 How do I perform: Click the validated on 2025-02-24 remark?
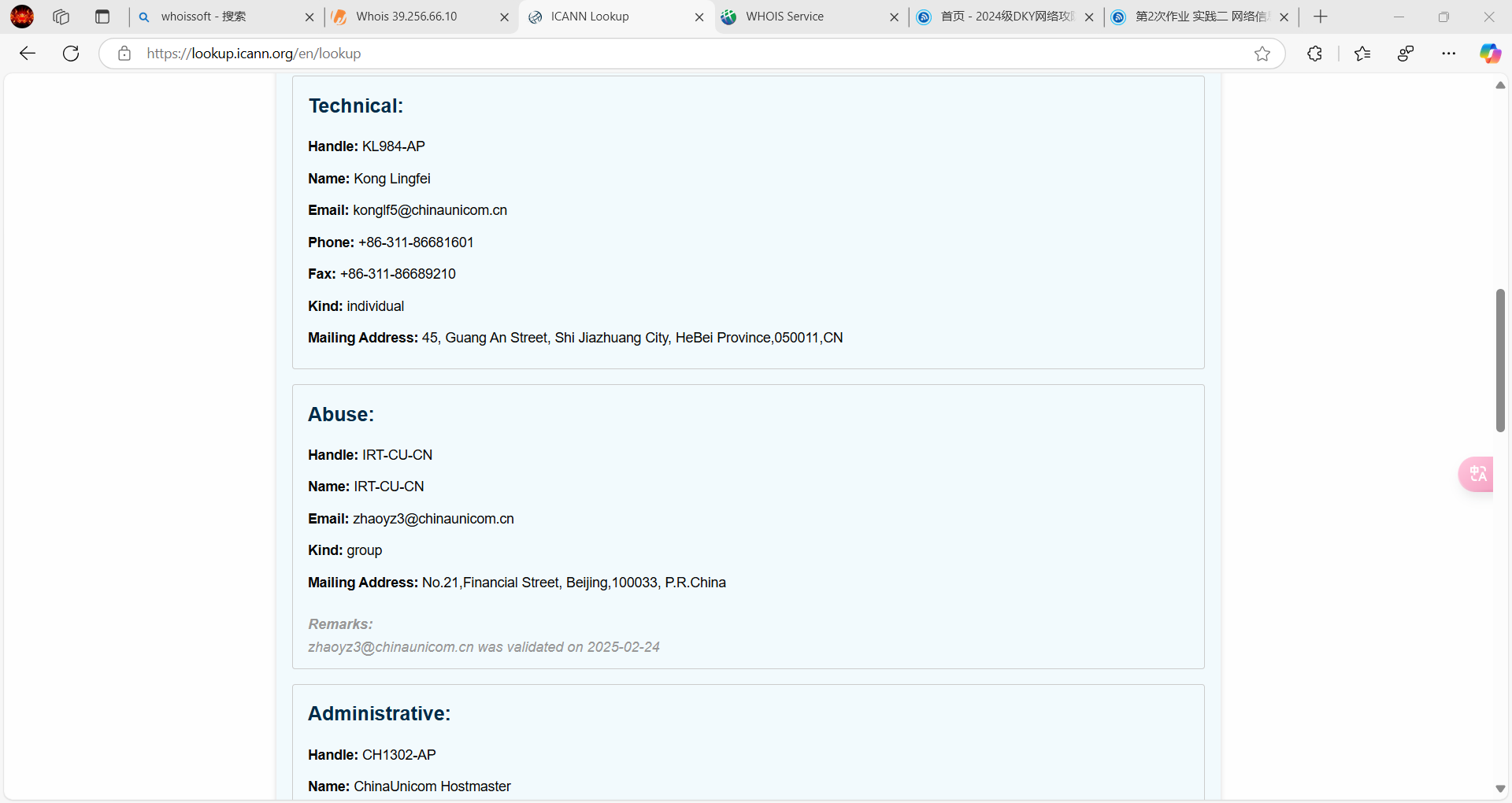click(x=484, y=647)
